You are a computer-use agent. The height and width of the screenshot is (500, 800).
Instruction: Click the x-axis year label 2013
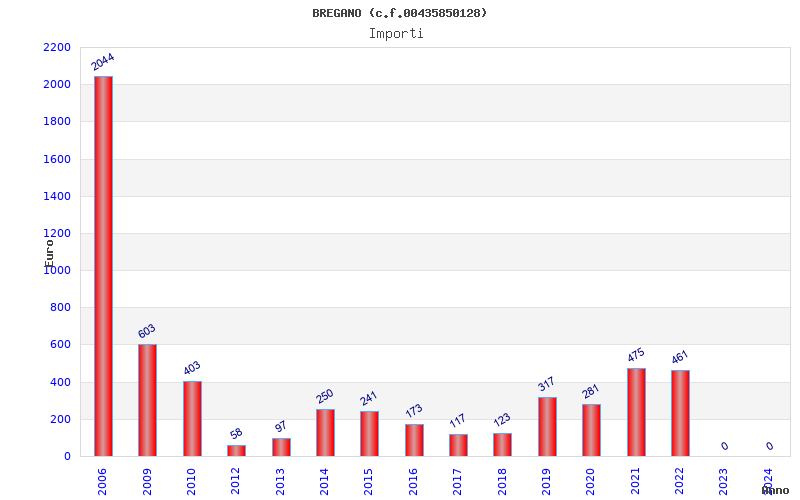click(280, 482)
